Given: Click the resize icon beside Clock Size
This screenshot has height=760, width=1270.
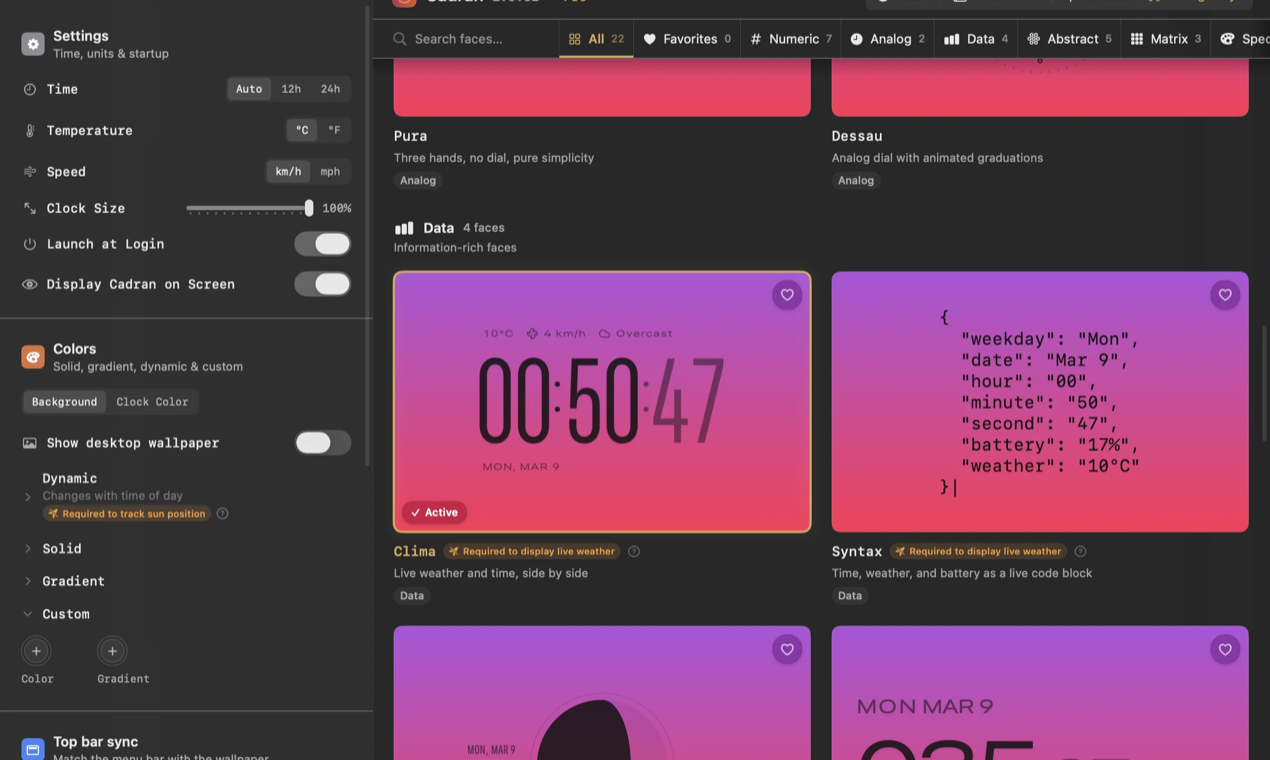Looking at the screenshot, I should tap(30, 208).
